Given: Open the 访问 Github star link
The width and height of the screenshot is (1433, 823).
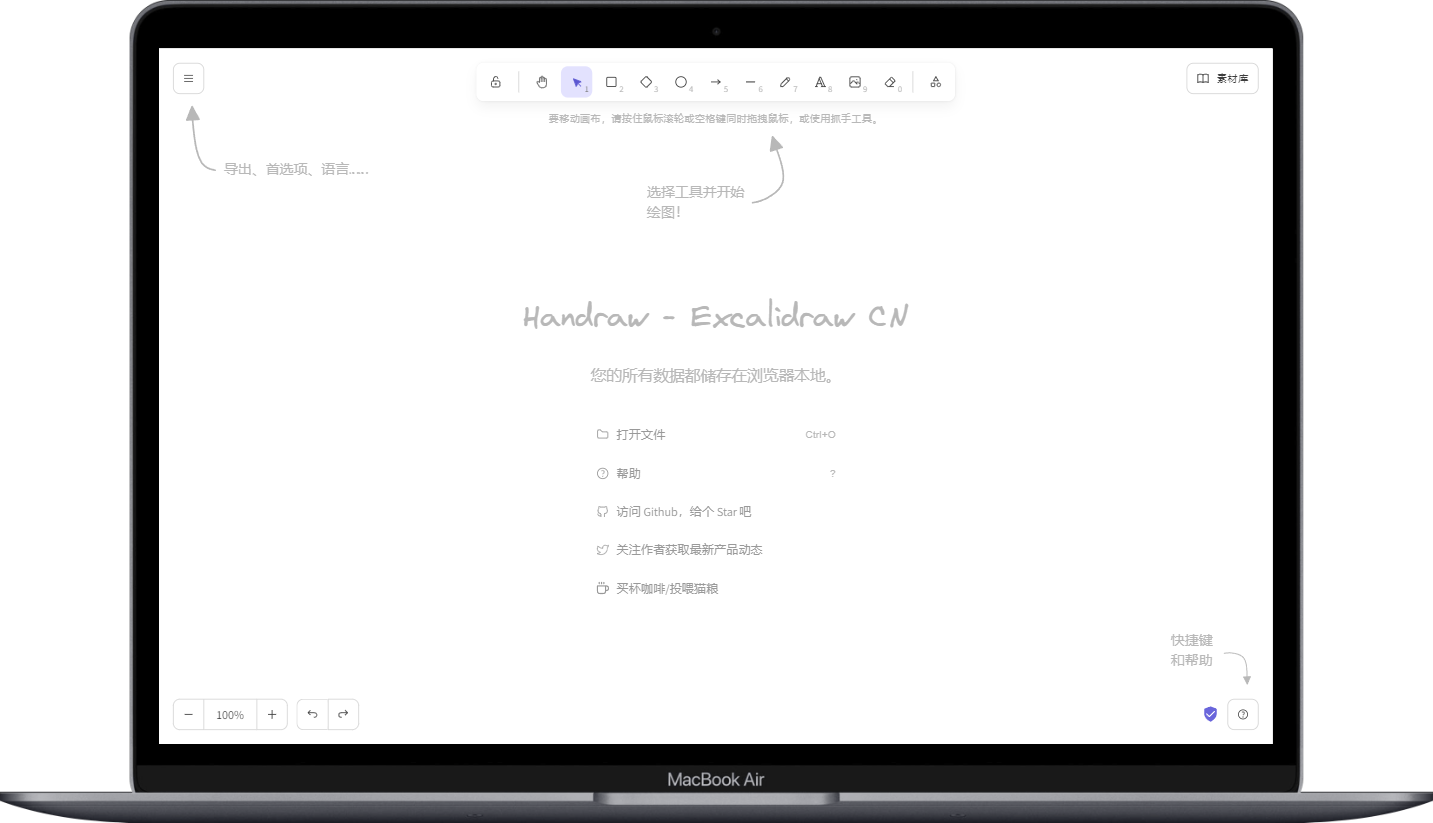Looking at the screenshot, I should (x=716, y=511).
